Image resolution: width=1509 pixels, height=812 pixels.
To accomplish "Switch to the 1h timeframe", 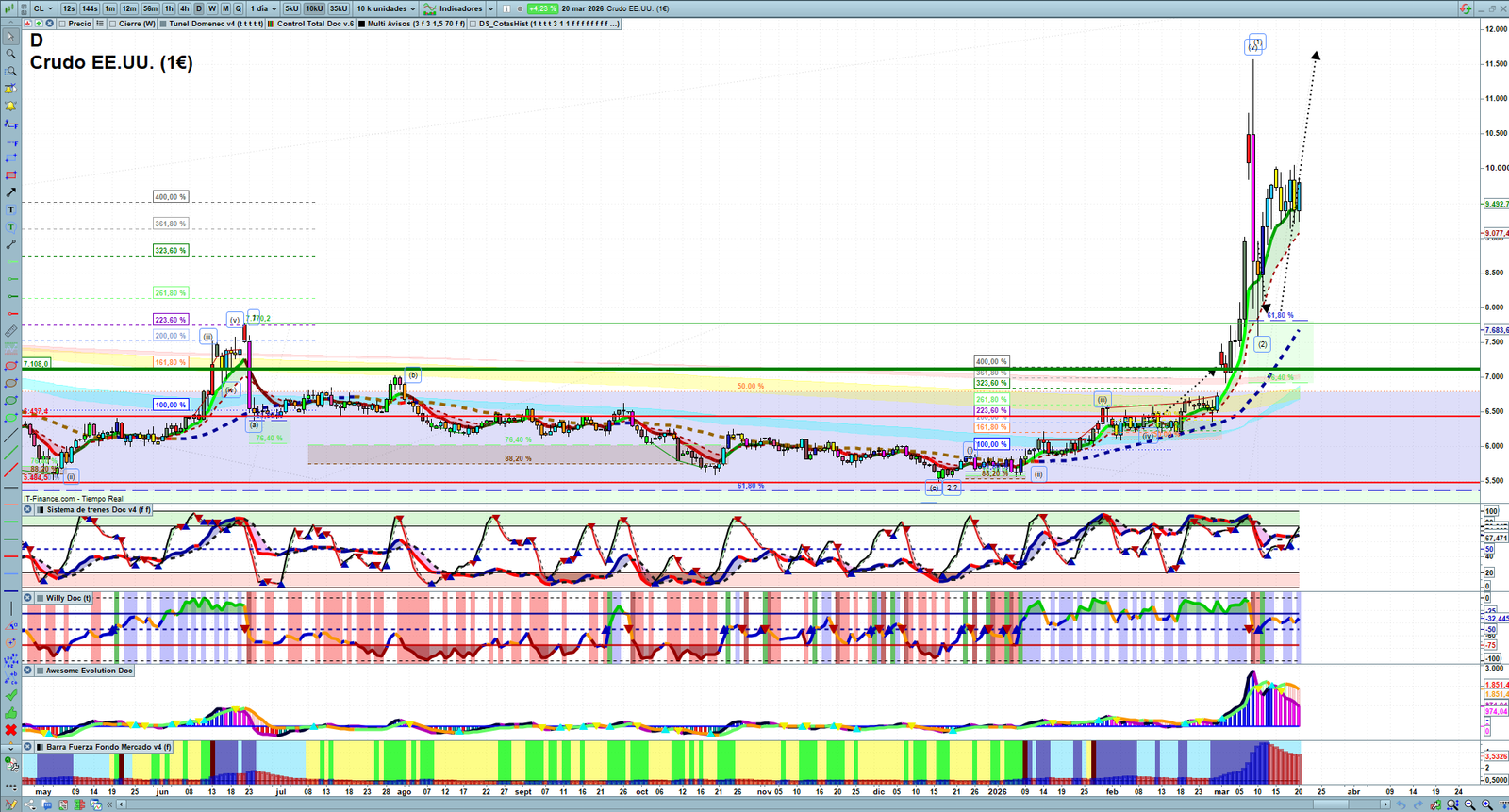I will pos(169,8).
